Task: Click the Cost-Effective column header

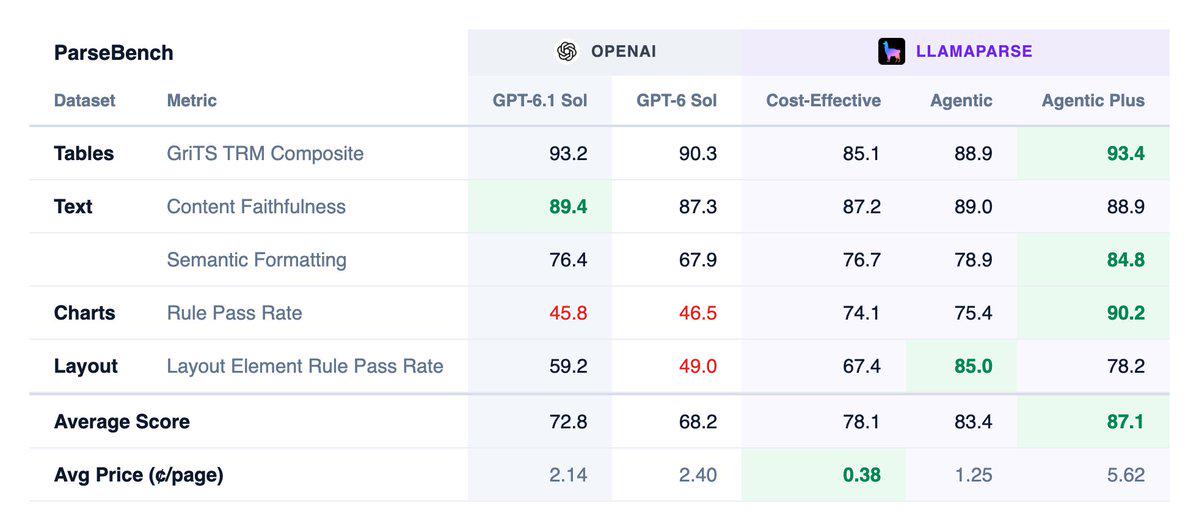Action: pos(824,100)
